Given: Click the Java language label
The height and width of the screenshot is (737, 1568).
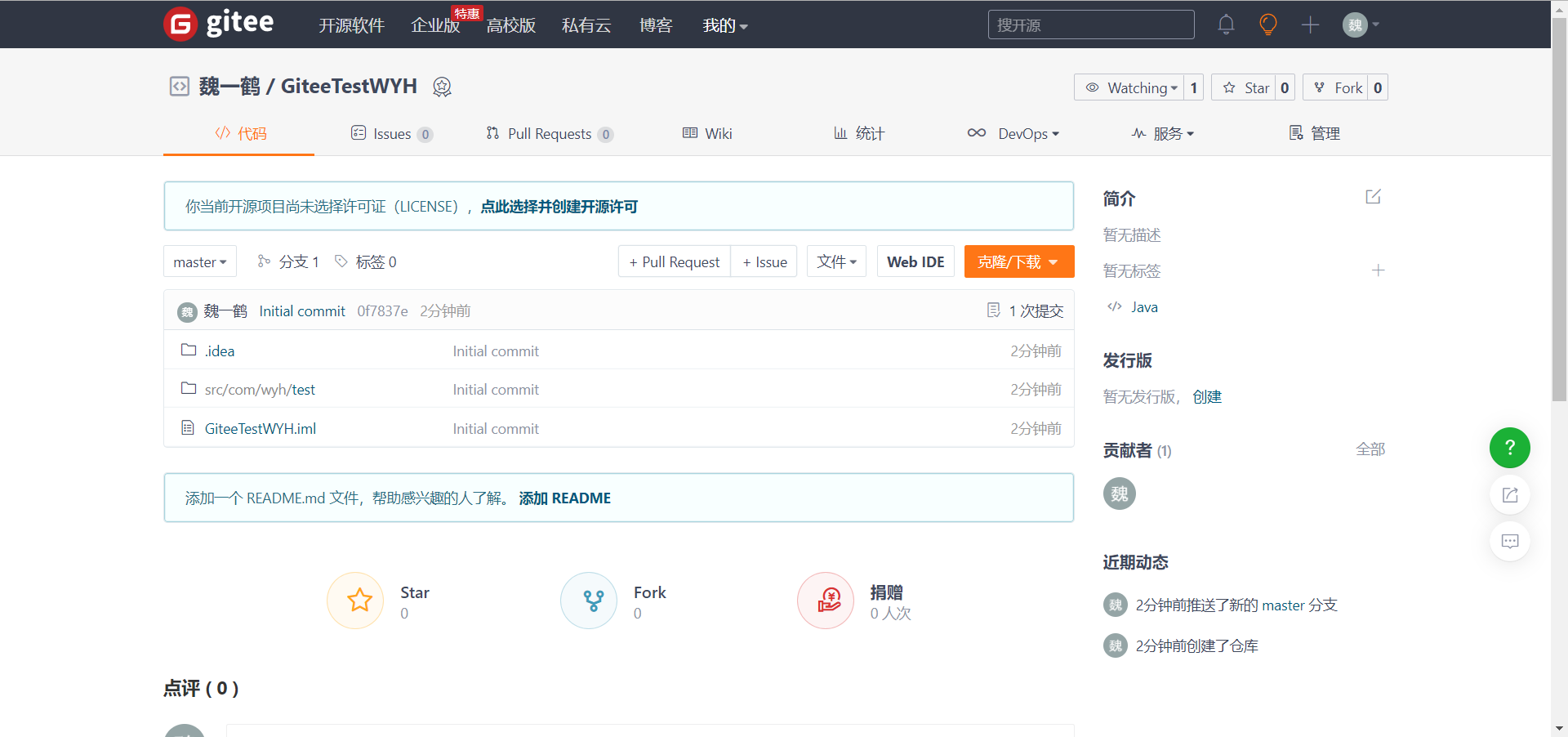Looking at the screenshot, I should [x=1144, y=306].
